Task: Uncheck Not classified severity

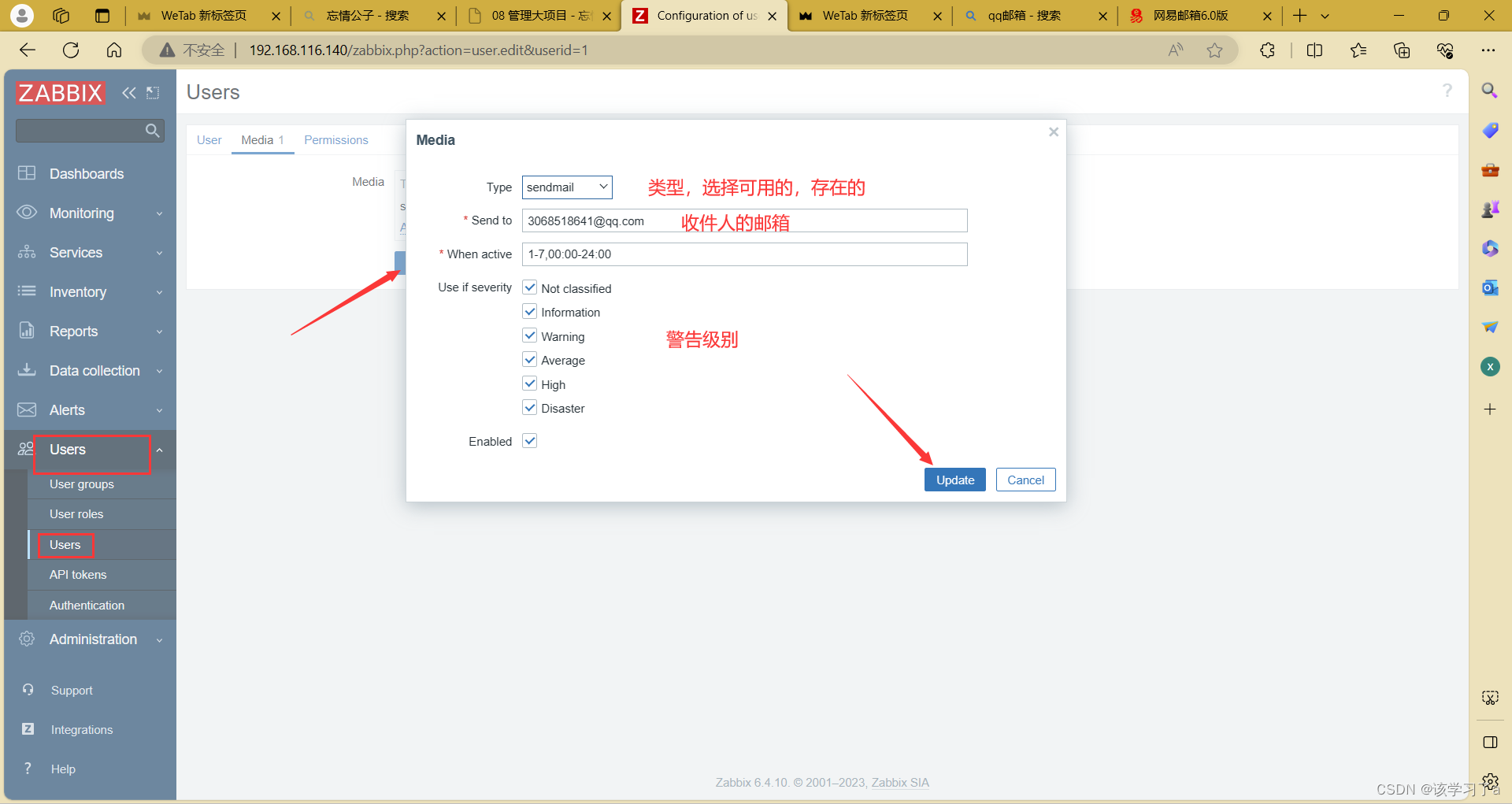Action: [530, 287]
